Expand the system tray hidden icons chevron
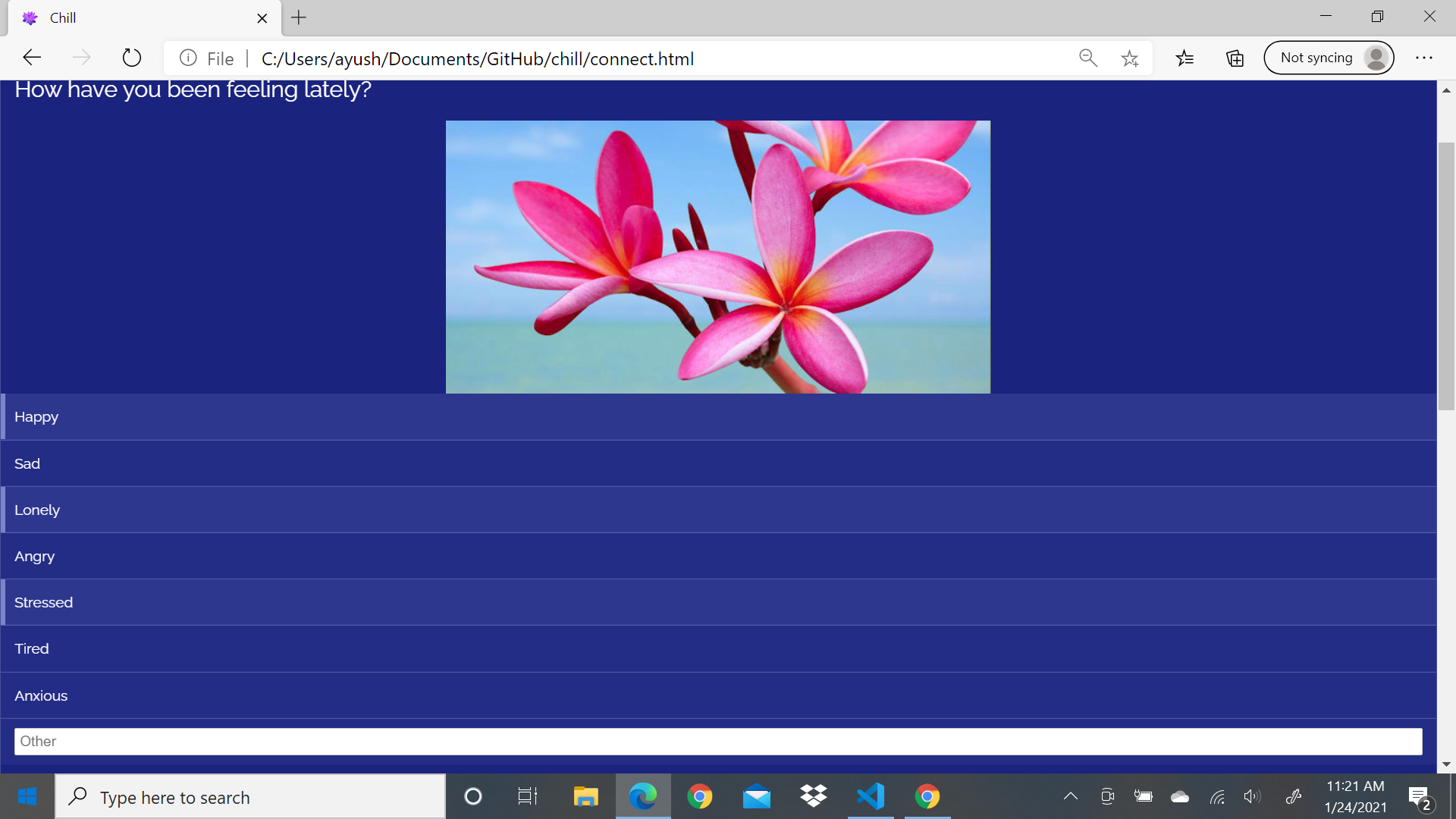This screenshot has height=819, width=1456. [1070, 796]
